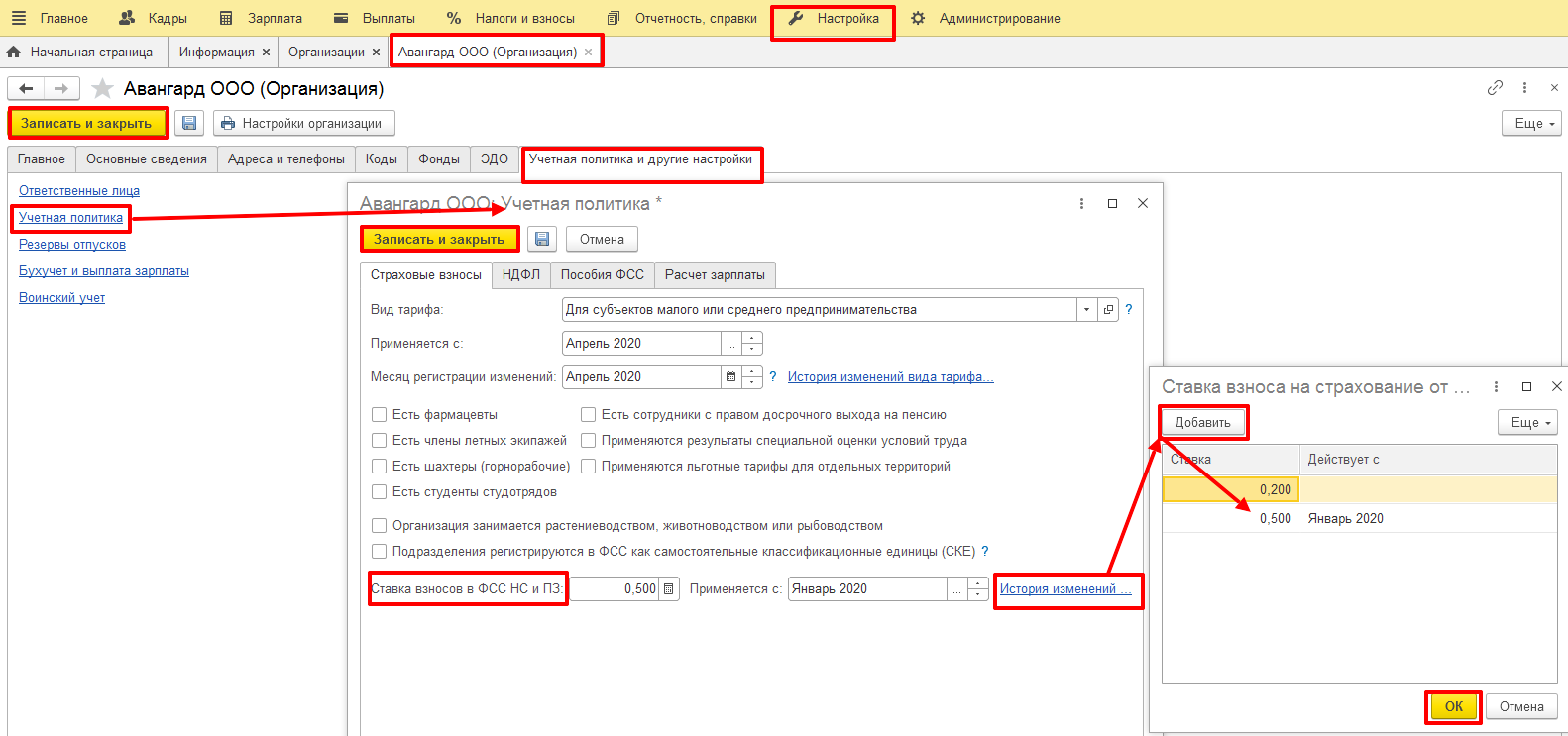Click the save diskette icon beside Настройки организации
The height and width of the screenshot is (736, 1568).
[x=189, y=123]
